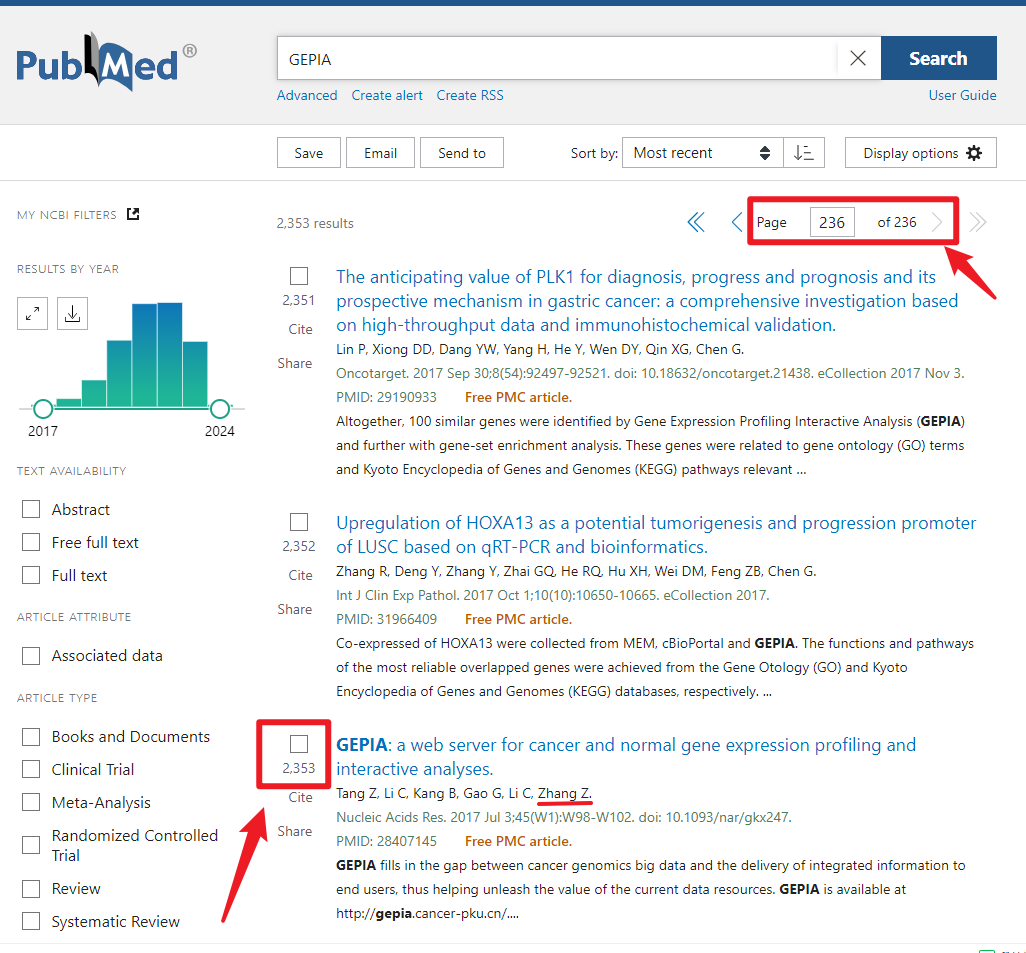
Task: Click the Oncotarget 2017 journal citation
Action: coord(650,373)
